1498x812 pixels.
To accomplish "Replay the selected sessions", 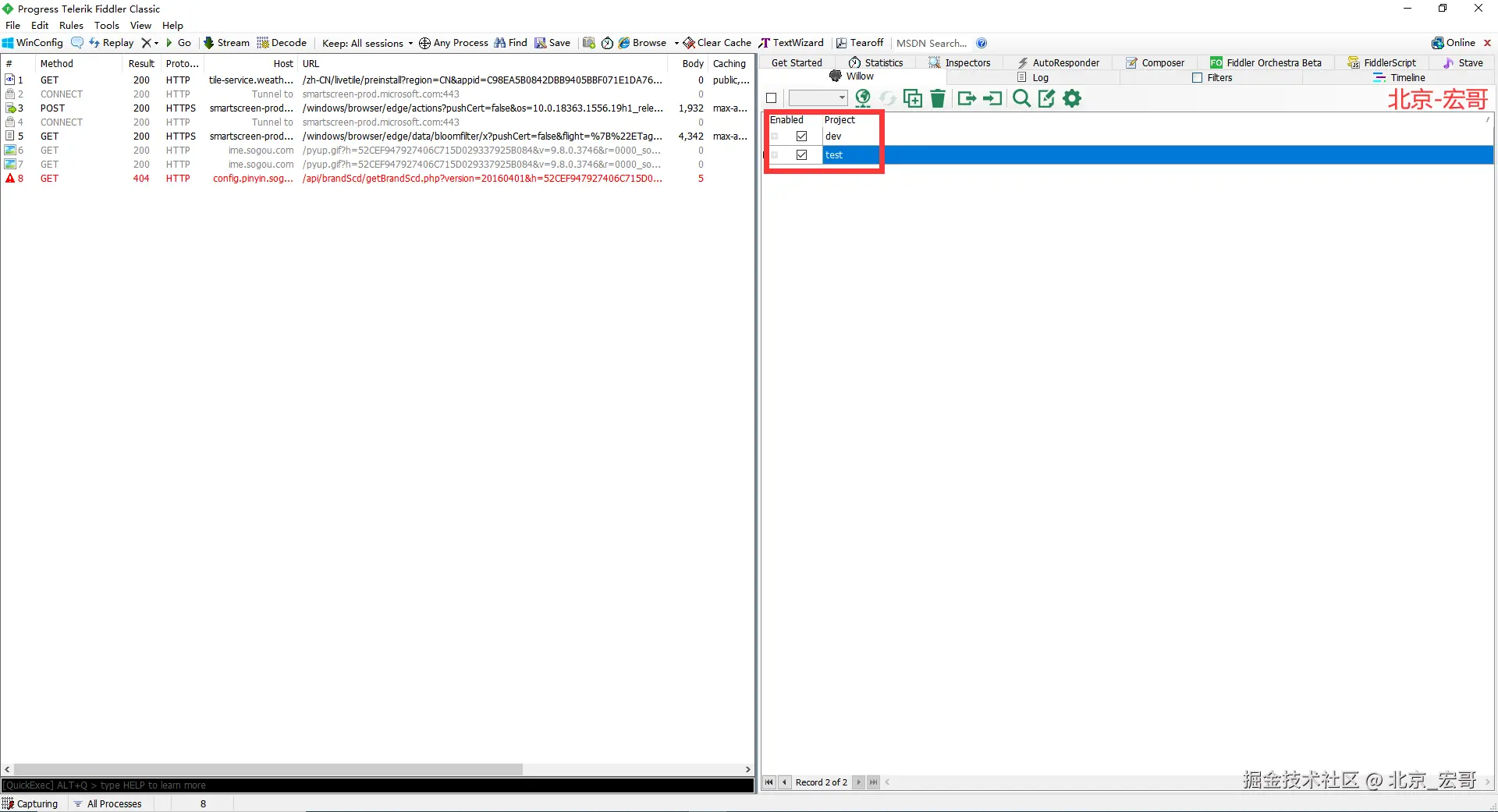I will [x=112, y=43].
